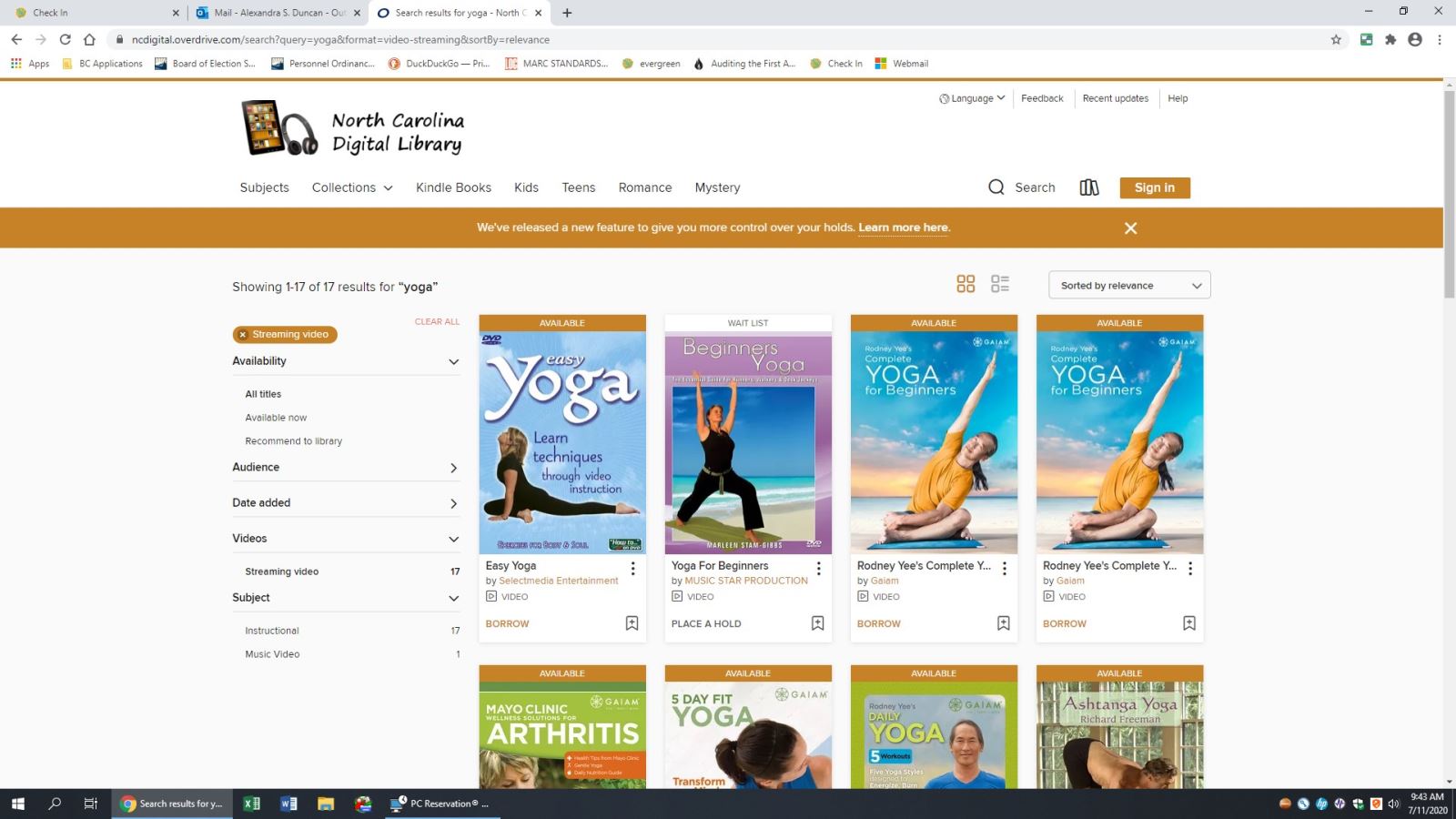This screenshot has width=1456, height=819.
Task: Open options for first Rodney Yee's title
Action: coord(1004,569)
